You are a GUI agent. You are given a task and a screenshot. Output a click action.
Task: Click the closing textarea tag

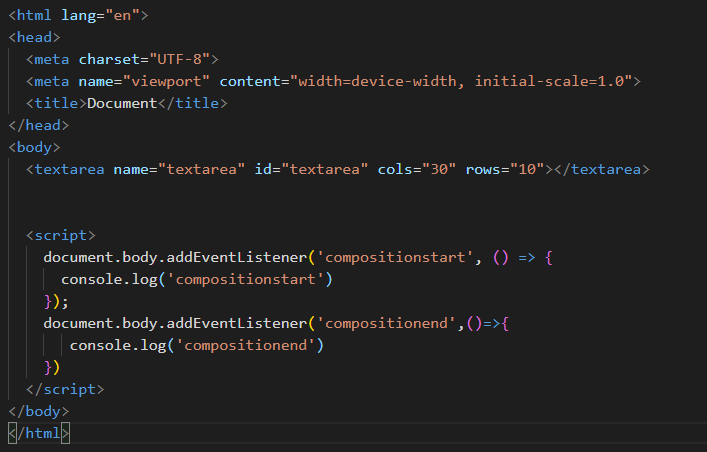coord(602,169)
